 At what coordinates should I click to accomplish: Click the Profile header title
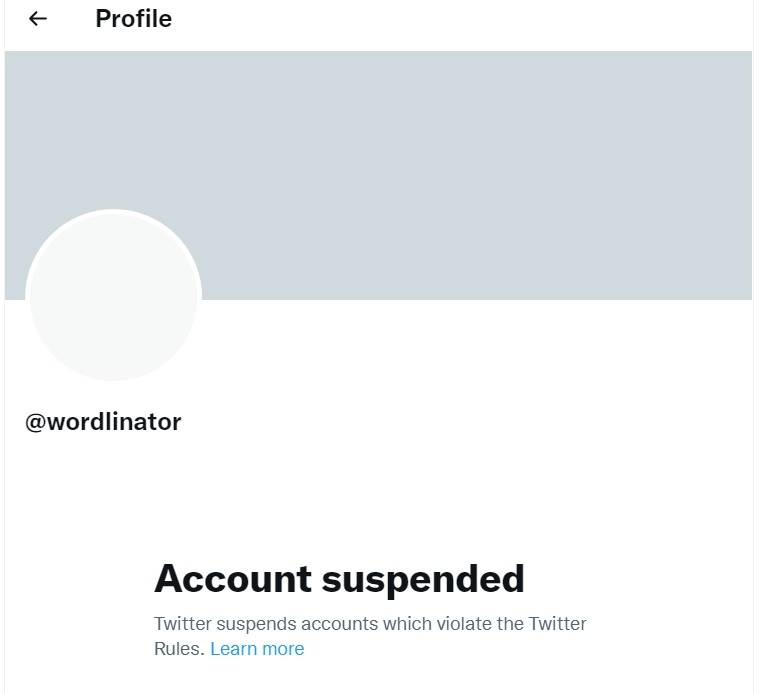(133, 19)
